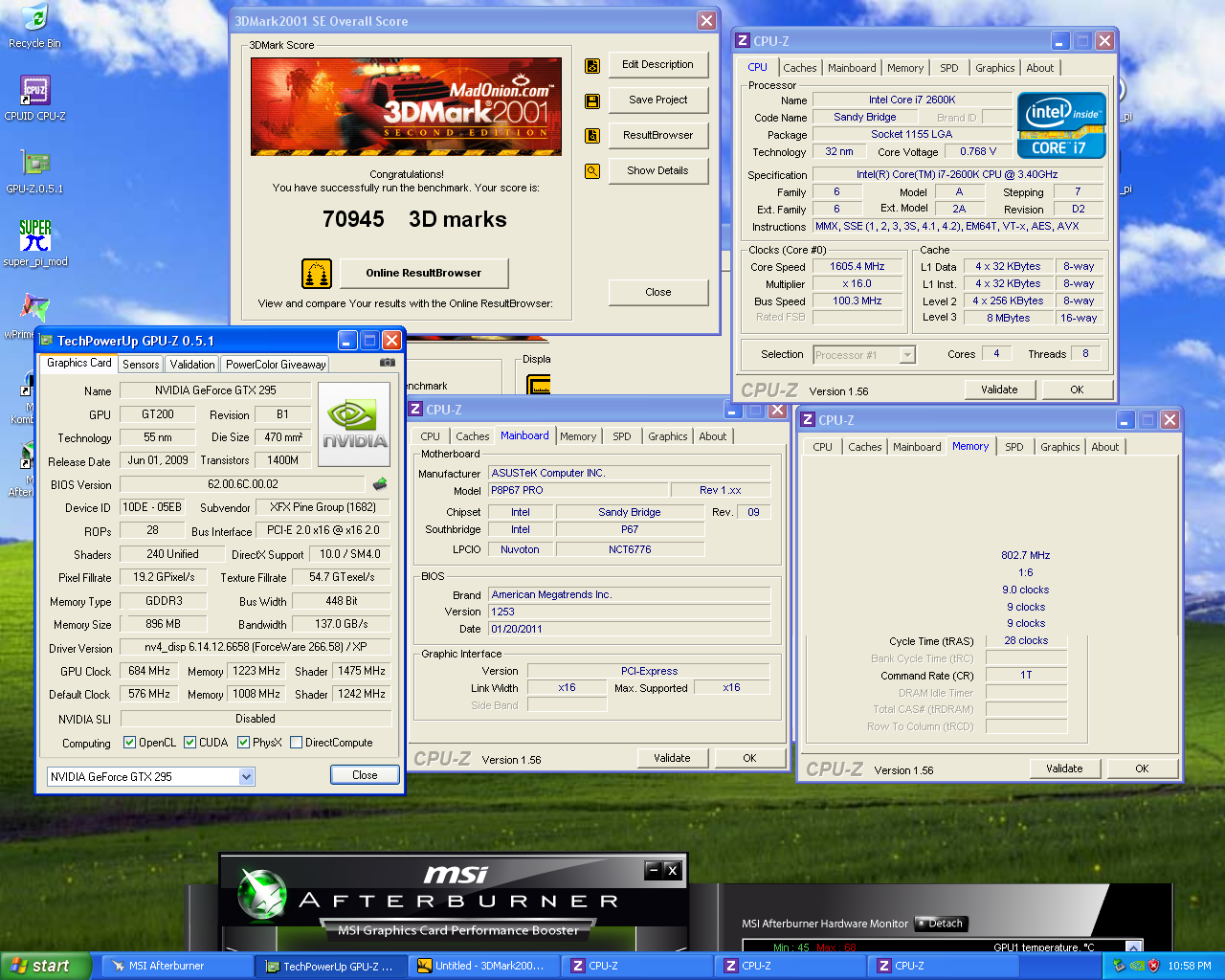
Task: Click the NVIDIA tray icon
Action: click(x=1136, y=966)
